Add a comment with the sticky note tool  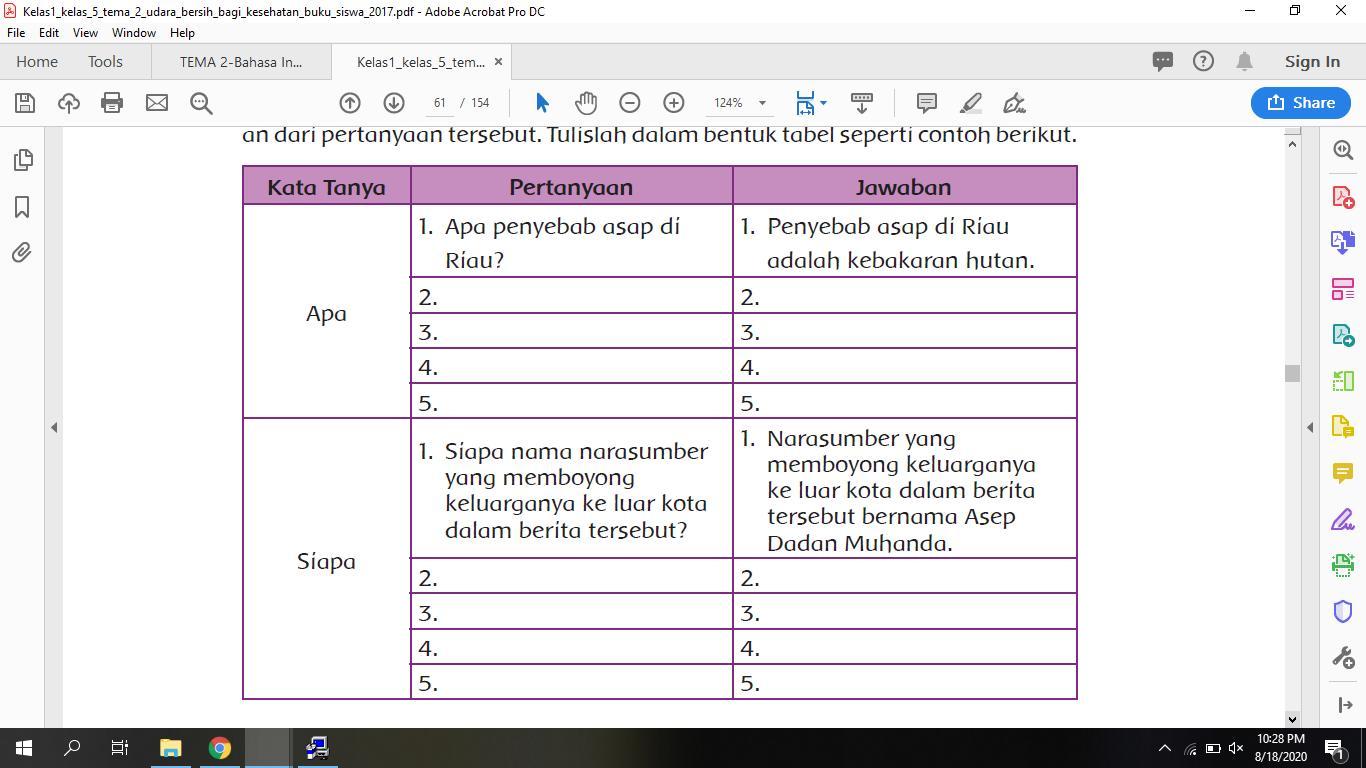click(x=927, y=103)
